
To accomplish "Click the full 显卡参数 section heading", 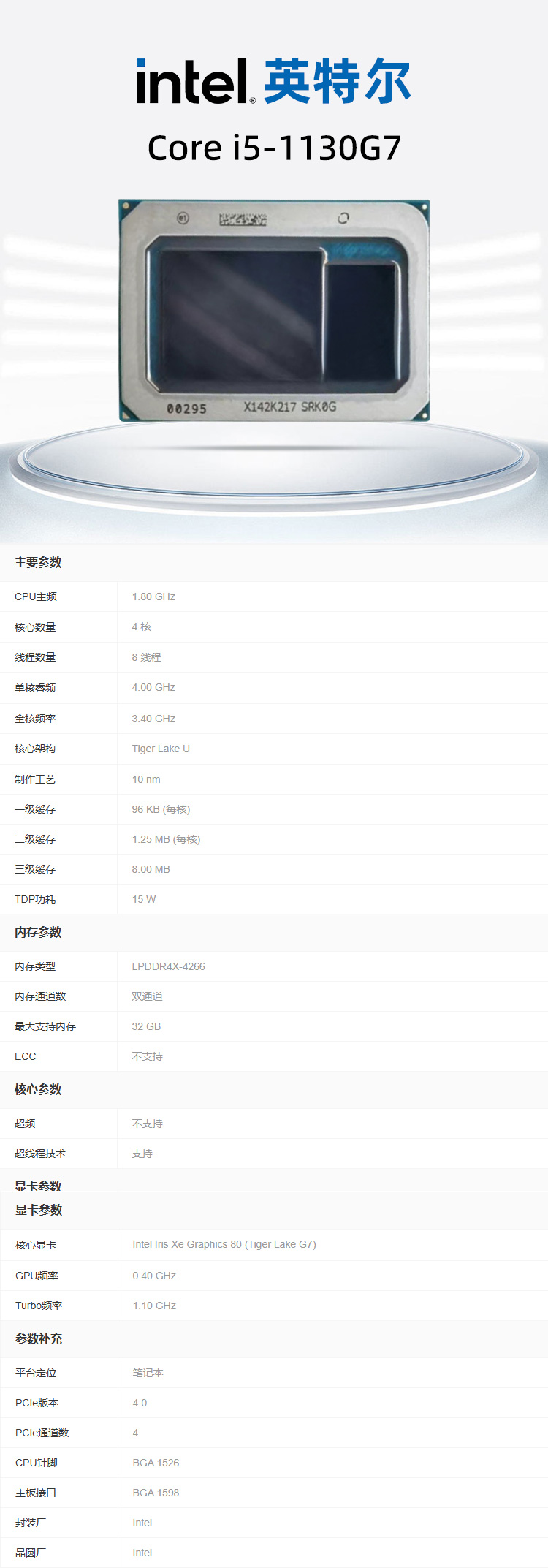I will (39, 1210).
